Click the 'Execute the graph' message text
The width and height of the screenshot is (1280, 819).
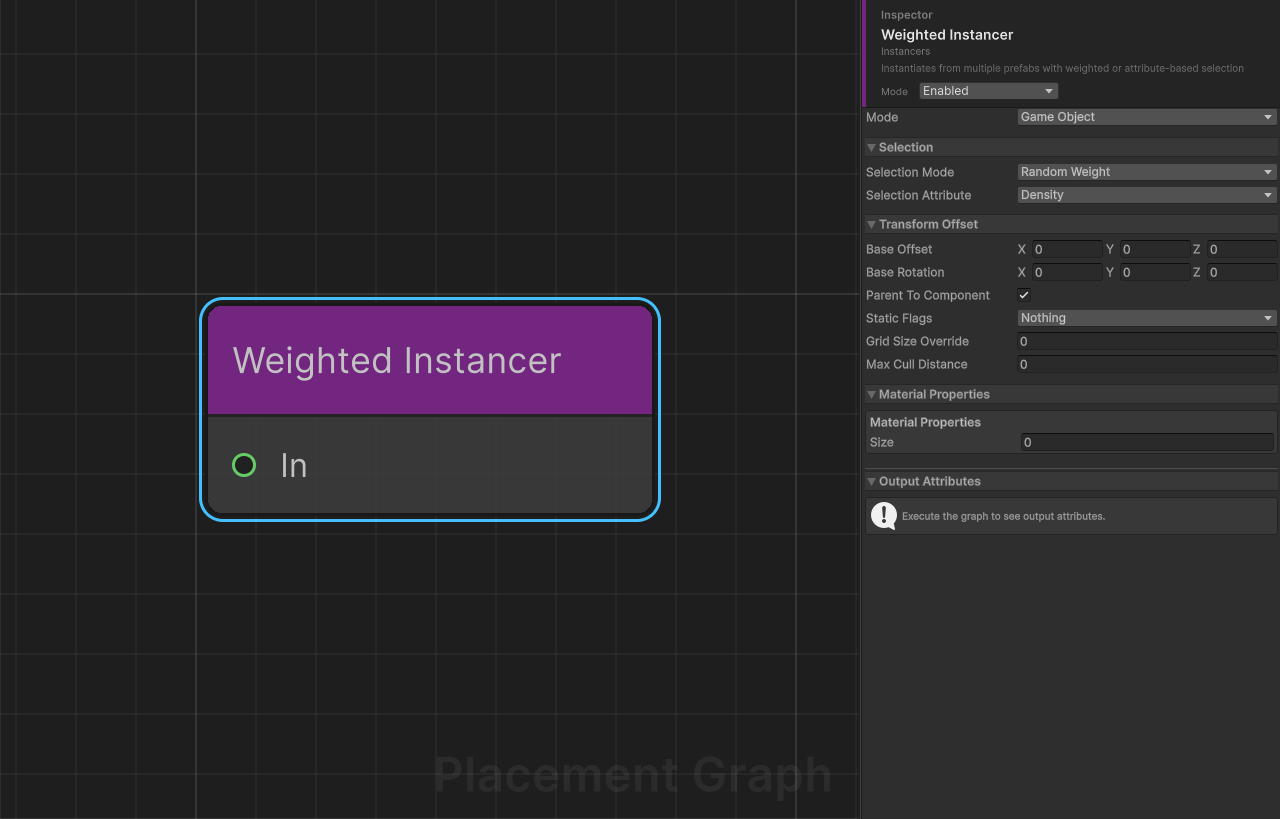1003,516
